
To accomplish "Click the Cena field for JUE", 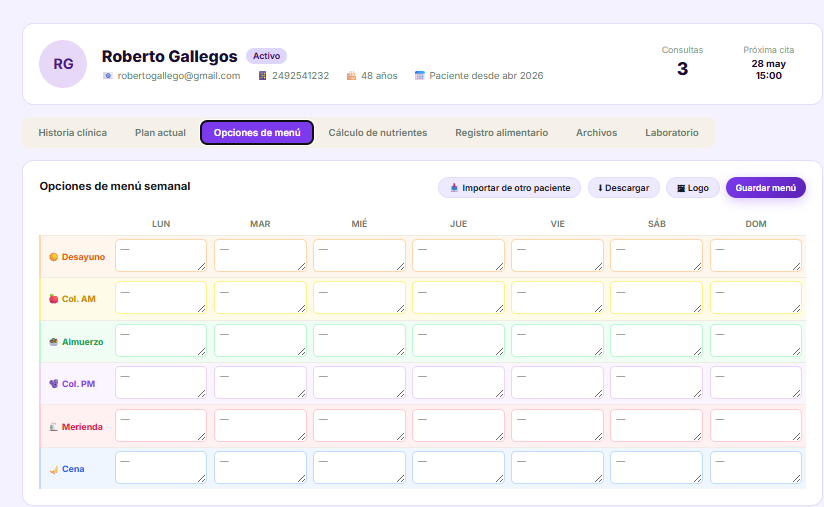I will coord(458,468).
